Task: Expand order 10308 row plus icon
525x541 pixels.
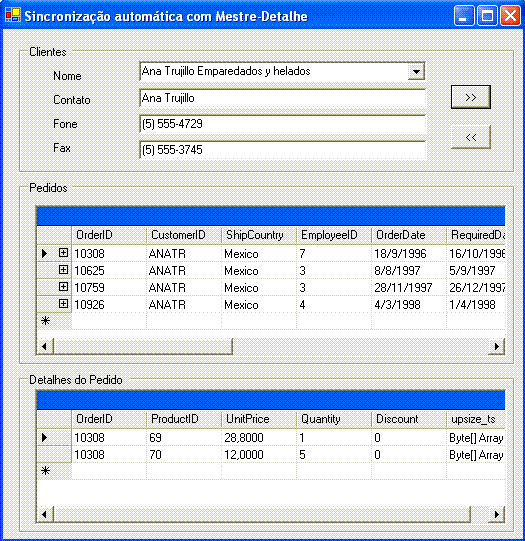Action: [x=63, y=253]
